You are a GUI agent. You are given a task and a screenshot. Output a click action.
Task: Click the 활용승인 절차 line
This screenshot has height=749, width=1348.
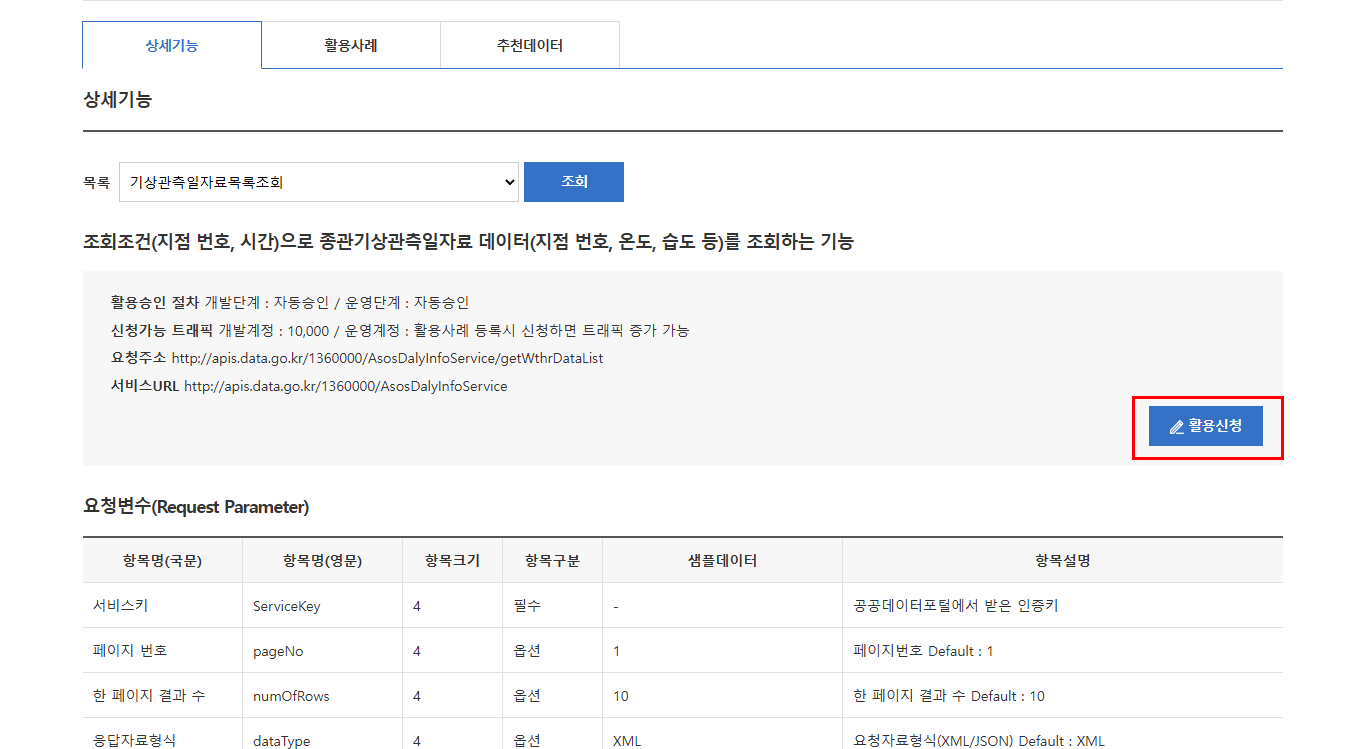(290, 302)
